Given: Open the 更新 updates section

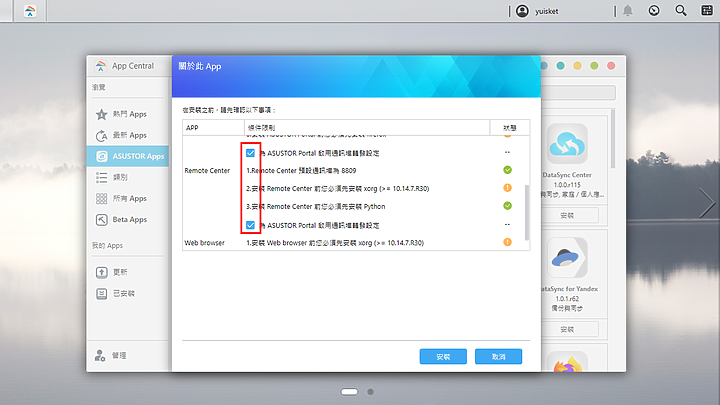Looking at the screenshot, I should [128, 272].
